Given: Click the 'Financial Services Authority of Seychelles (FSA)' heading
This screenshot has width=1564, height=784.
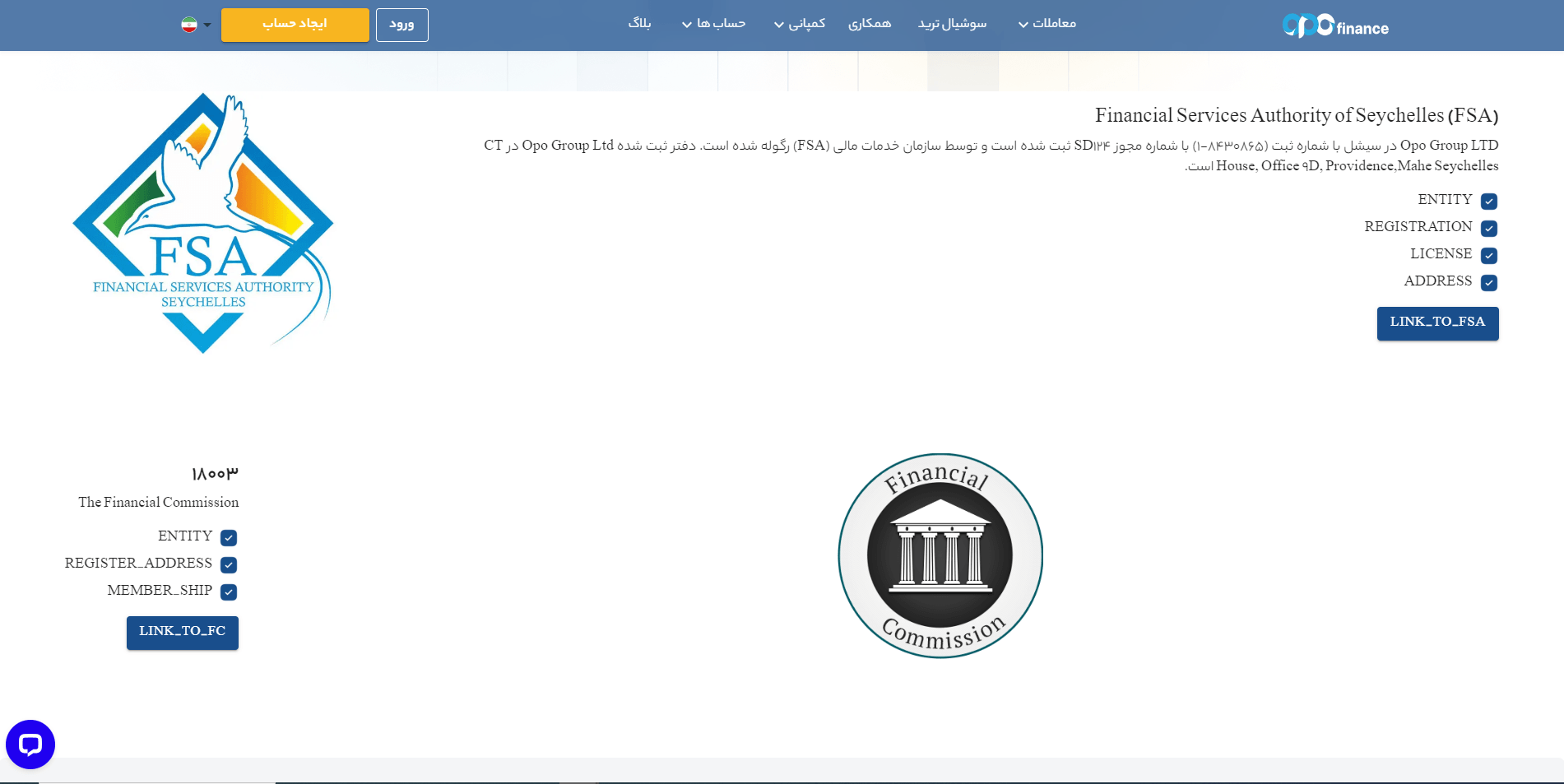Looking at the screenshot, I should pyautogui.click(x=1297, y=115).
